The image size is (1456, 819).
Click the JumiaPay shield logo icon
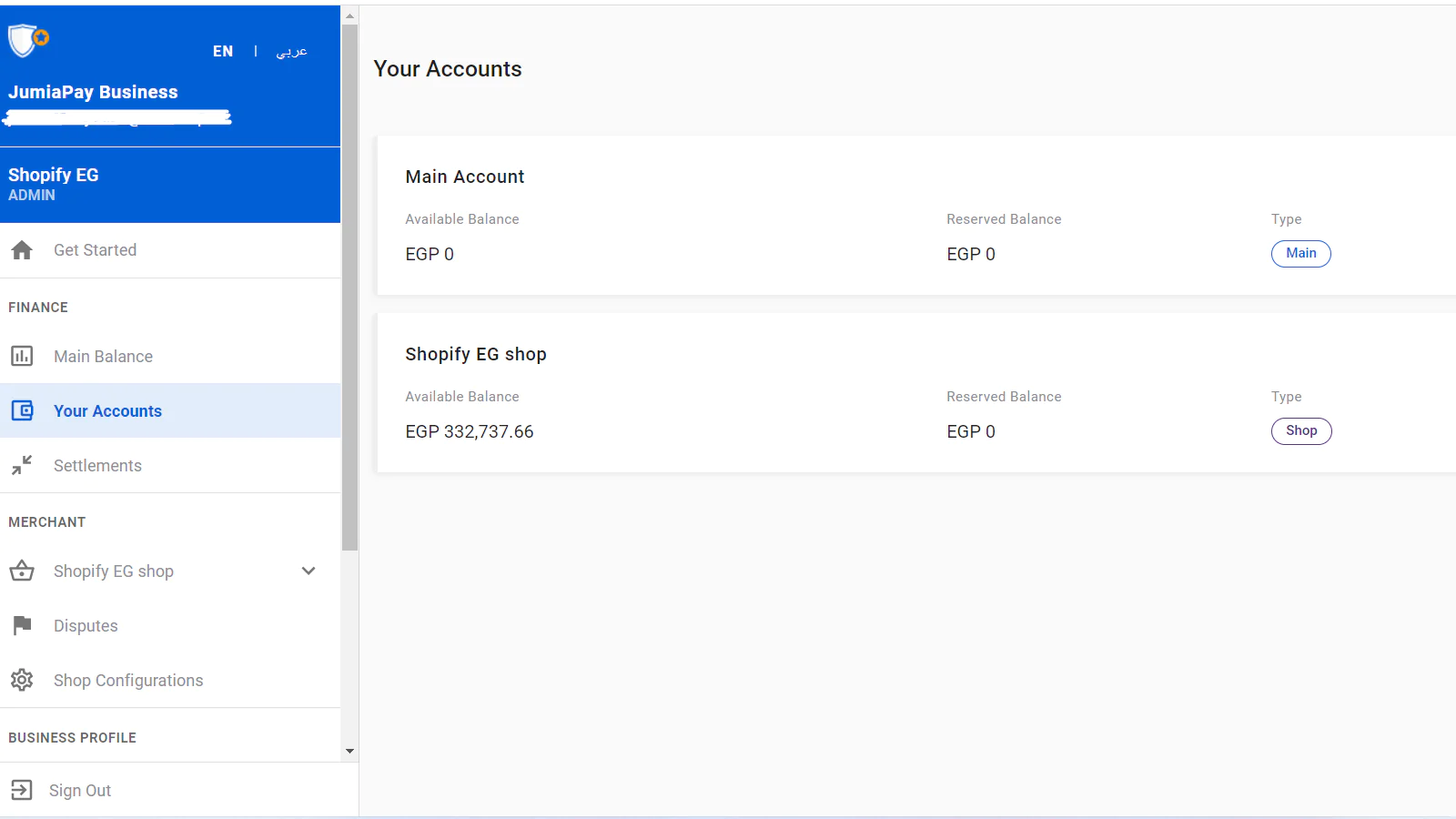pyautogui.click(x=27, y=40)
